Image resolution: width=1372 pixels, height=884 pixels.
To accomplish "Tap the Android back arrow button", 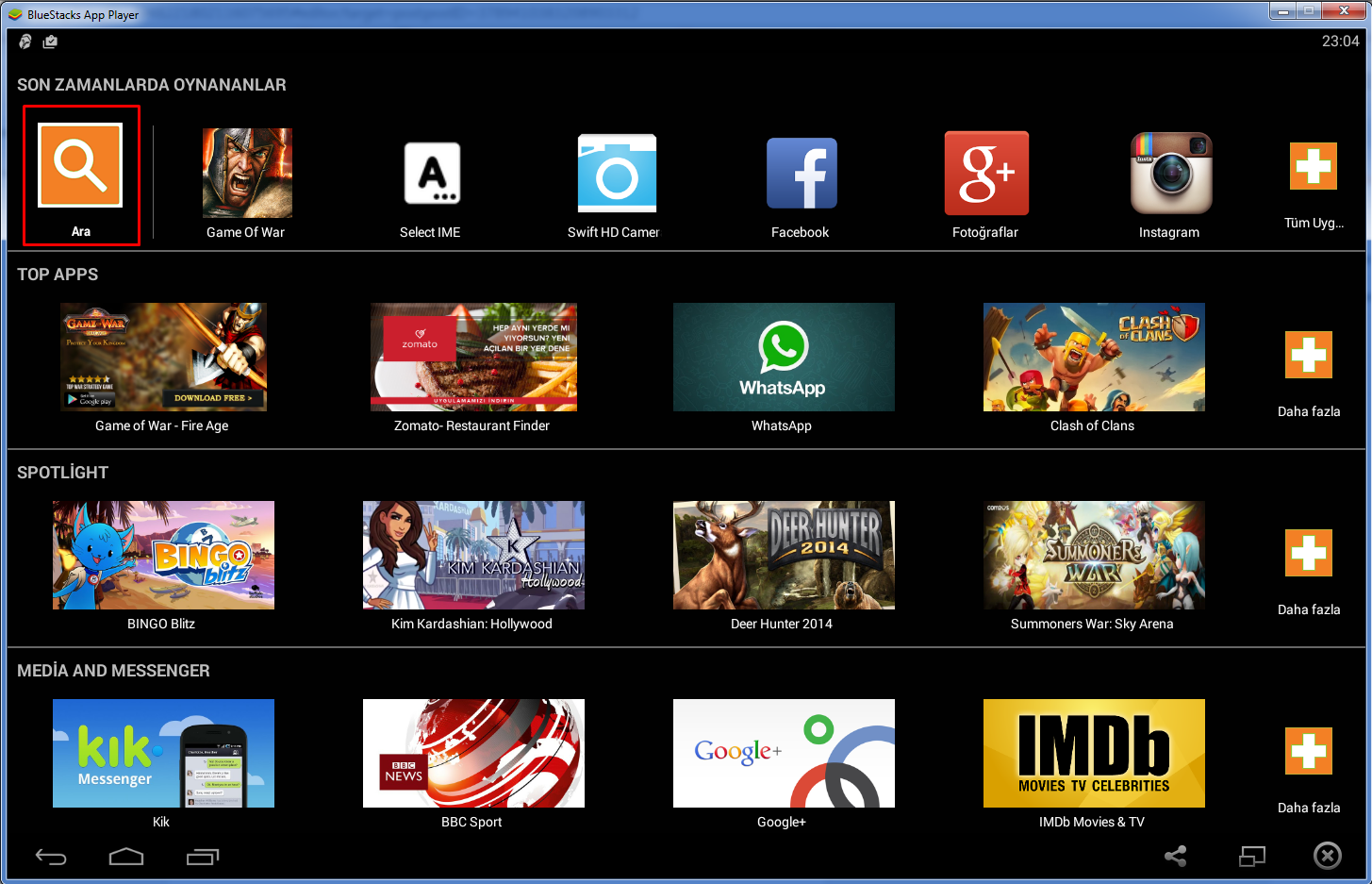I will [x=51, y=857].
